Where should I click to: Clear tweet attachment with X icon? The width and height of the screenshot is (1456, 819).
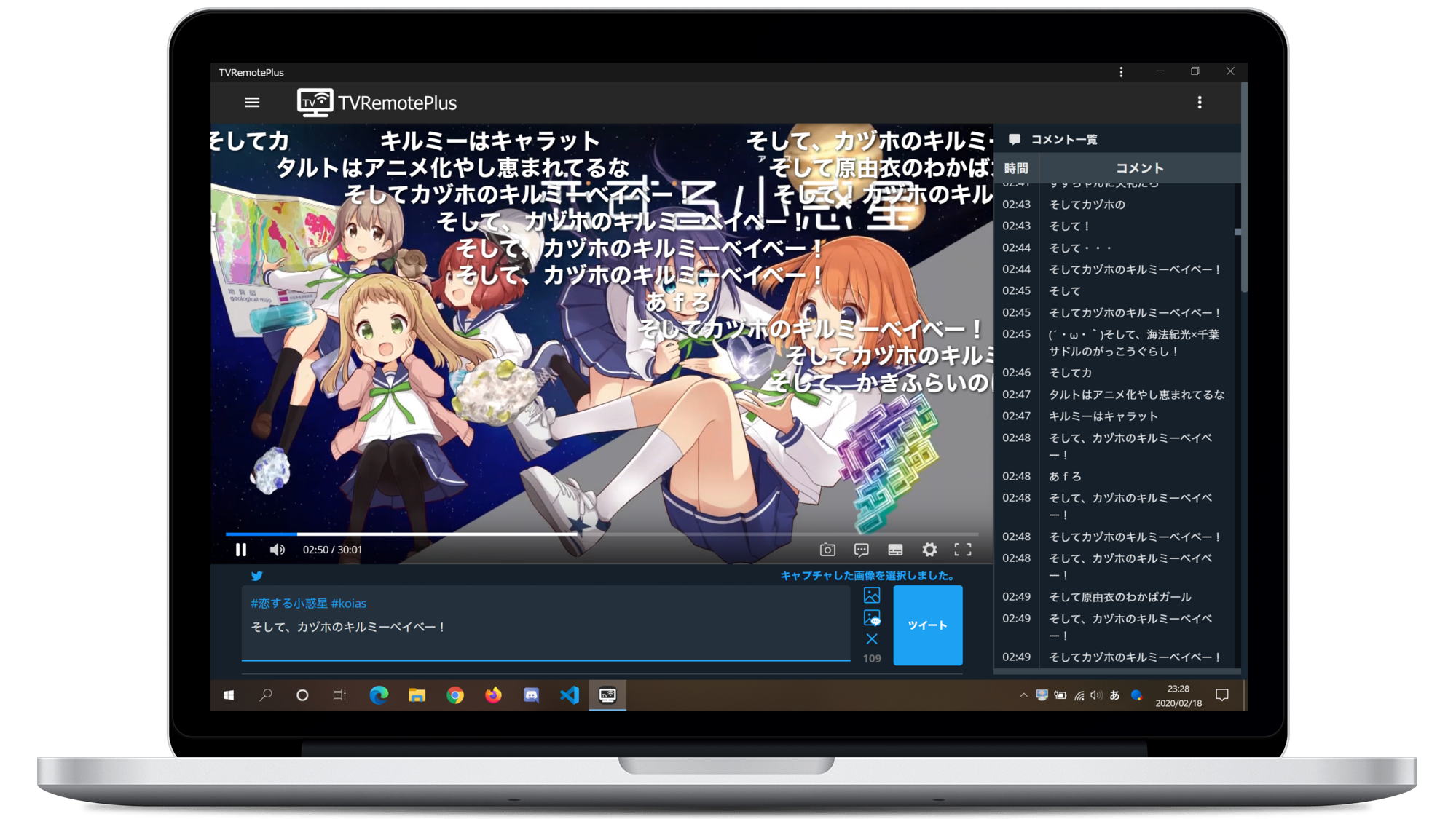pyautogui.click(x=872, y=639)
